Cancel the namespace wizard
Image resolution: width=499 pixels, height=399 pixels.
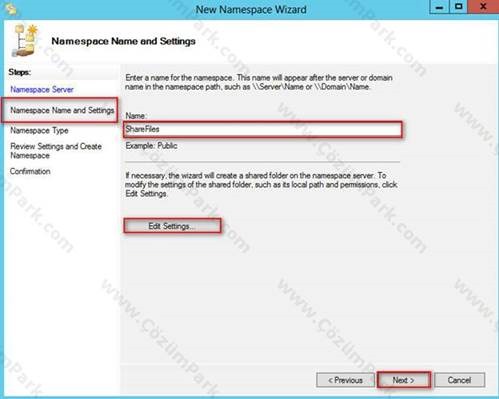459,380
